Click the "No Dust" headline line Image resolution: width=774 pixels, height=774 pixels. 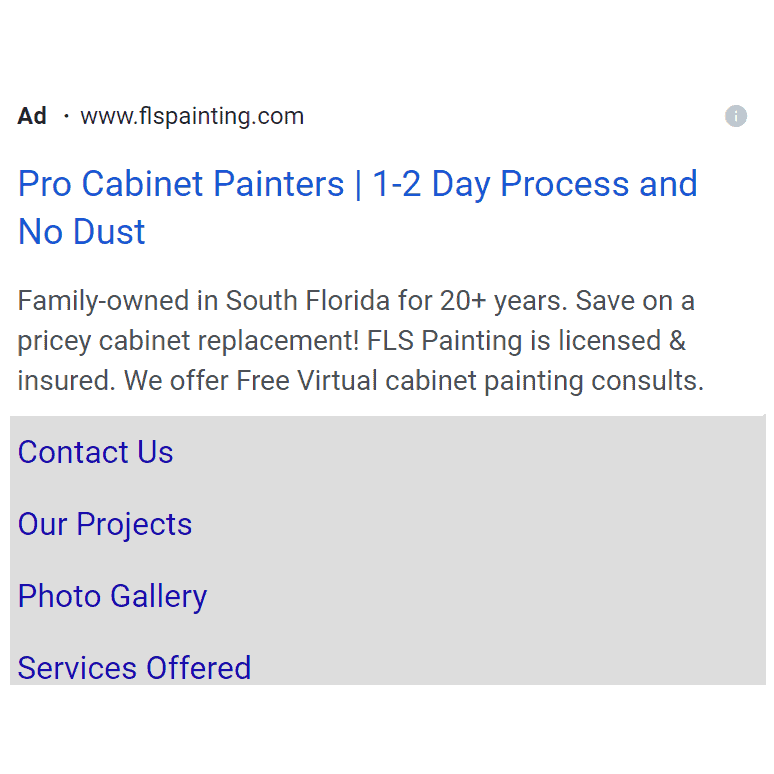pos(82,232)
